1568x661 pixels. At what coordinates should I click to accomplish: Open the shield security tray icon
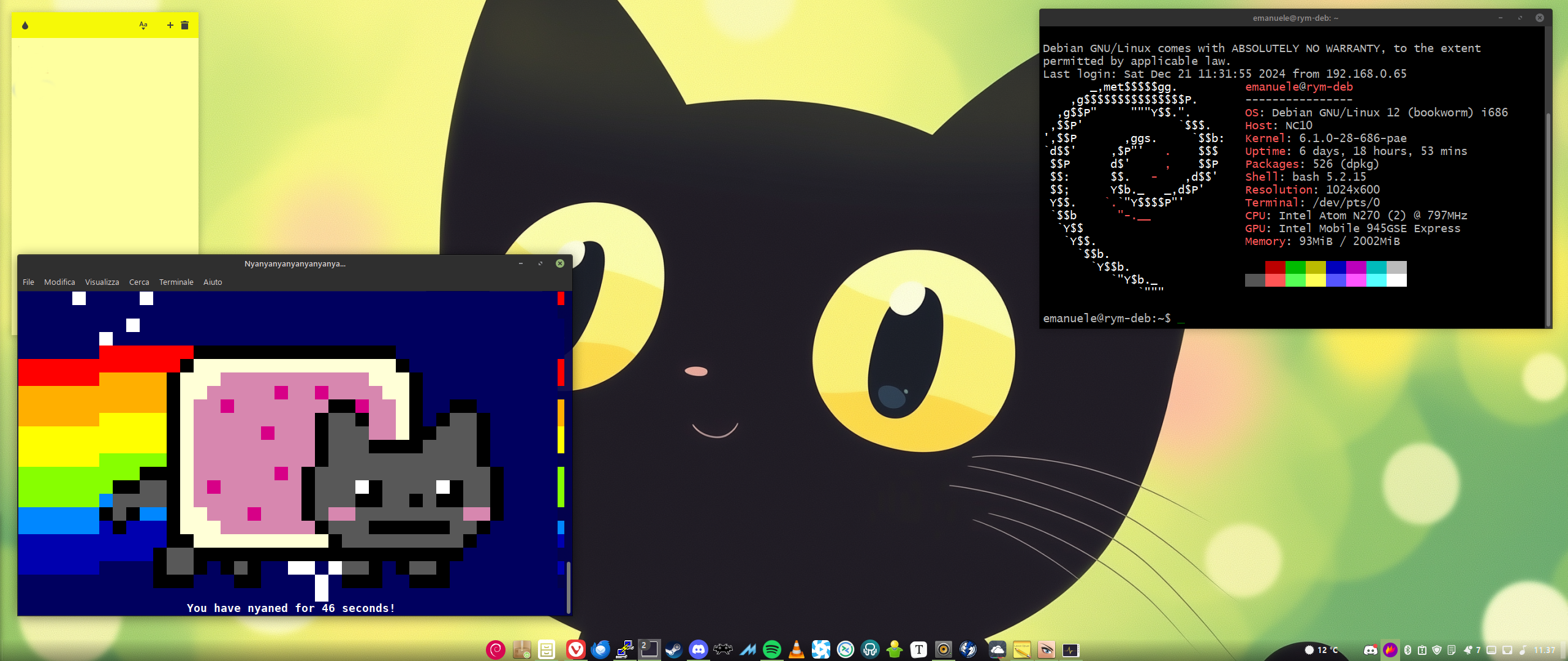tap(1437, 650)
